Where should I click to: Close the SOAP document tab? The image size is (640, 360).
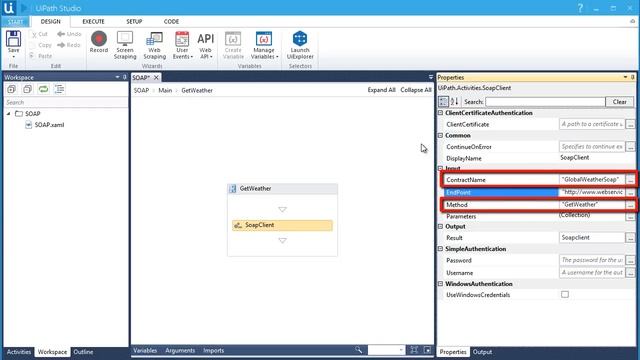click(156, 78)
